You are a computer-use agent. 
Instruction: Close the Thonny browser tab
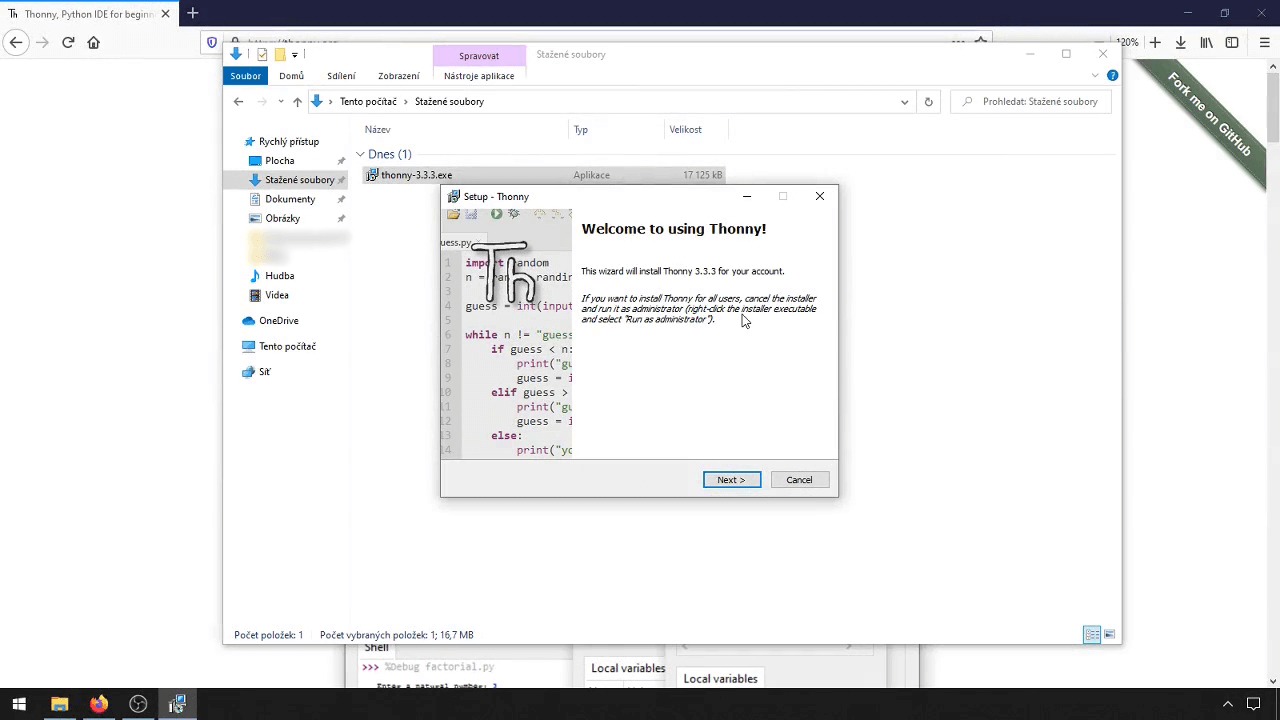(x=166, y=14)
